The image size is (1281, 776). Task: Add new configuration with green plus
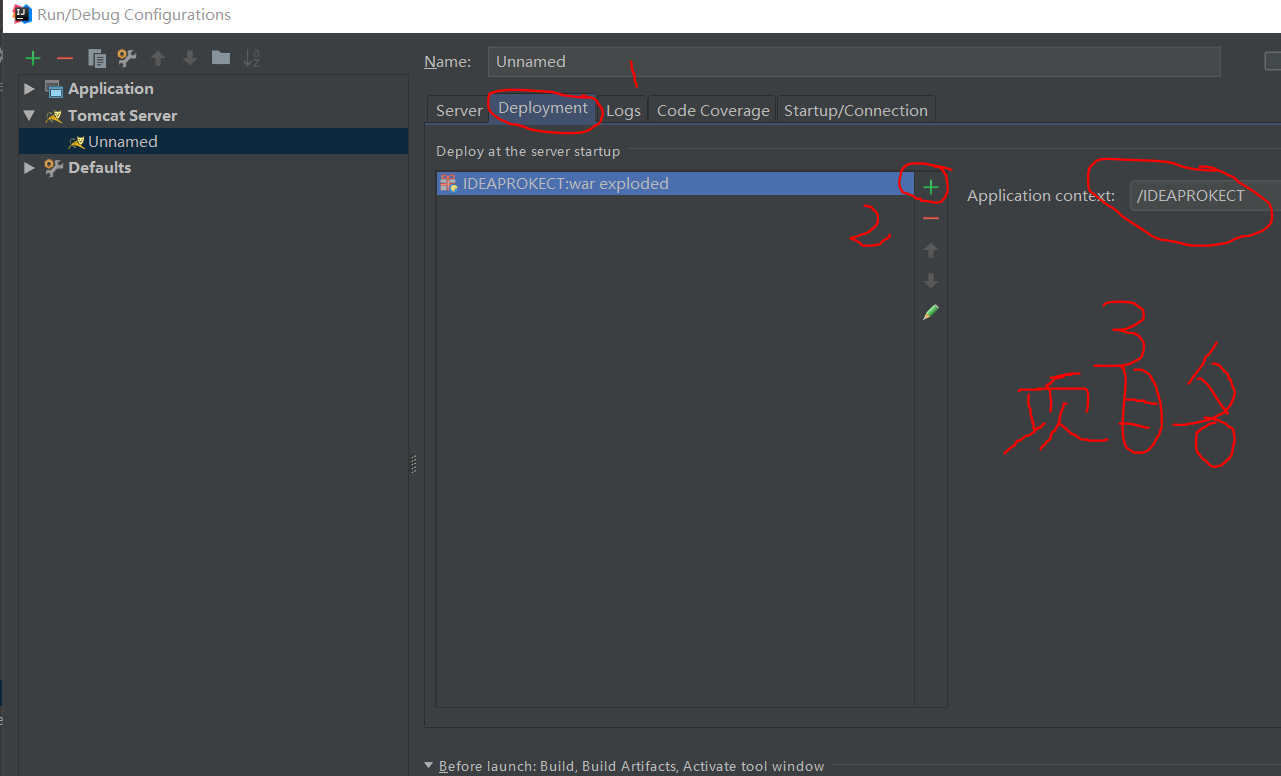coord(33,58)
